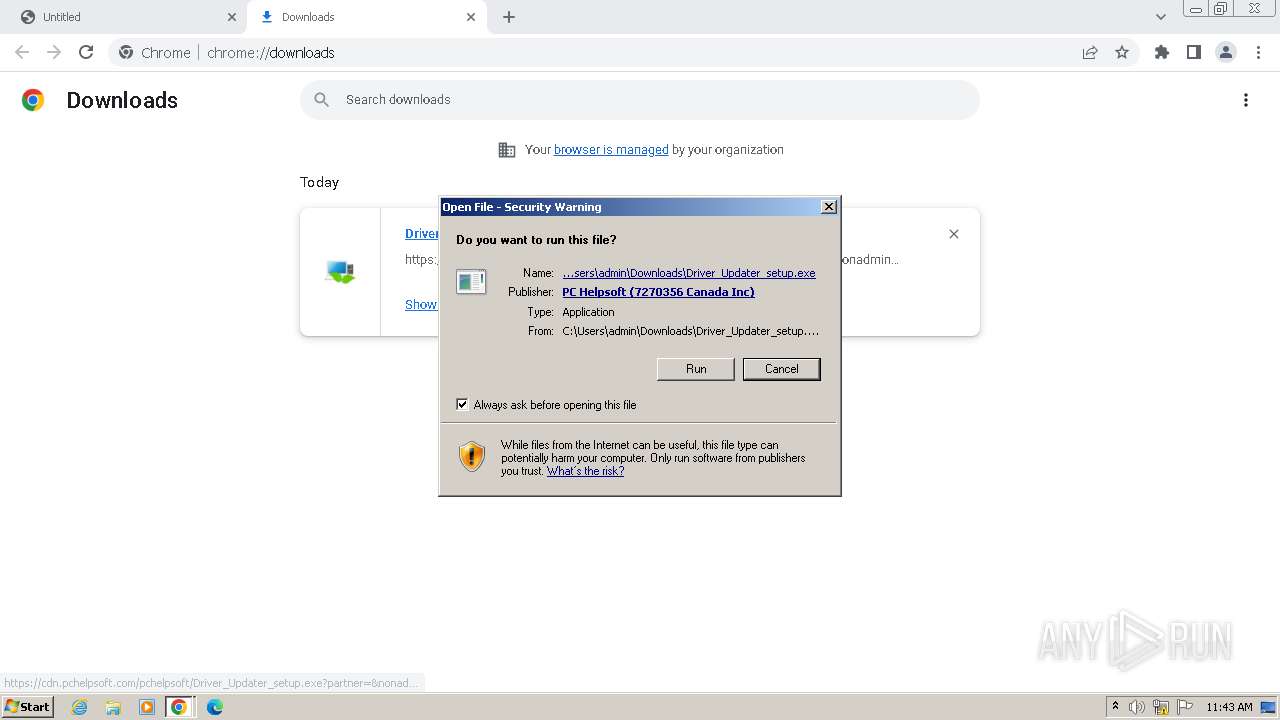Click Show in folder link
Viewport: 1280px width, 720px height.
click(x=420, y=305)
